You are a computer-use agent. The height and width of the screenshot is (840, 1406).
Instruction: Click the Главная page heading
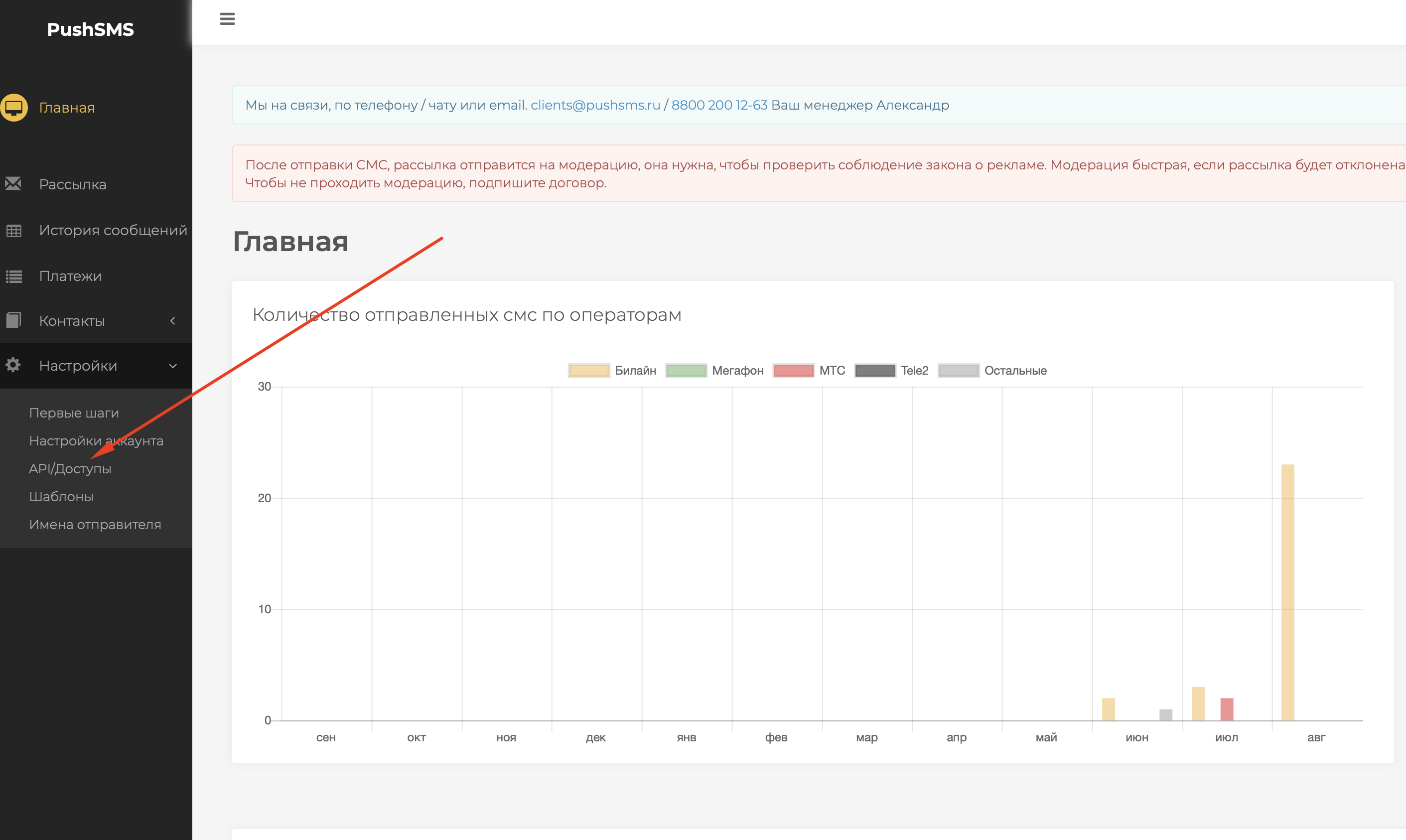tap(290, 242)
